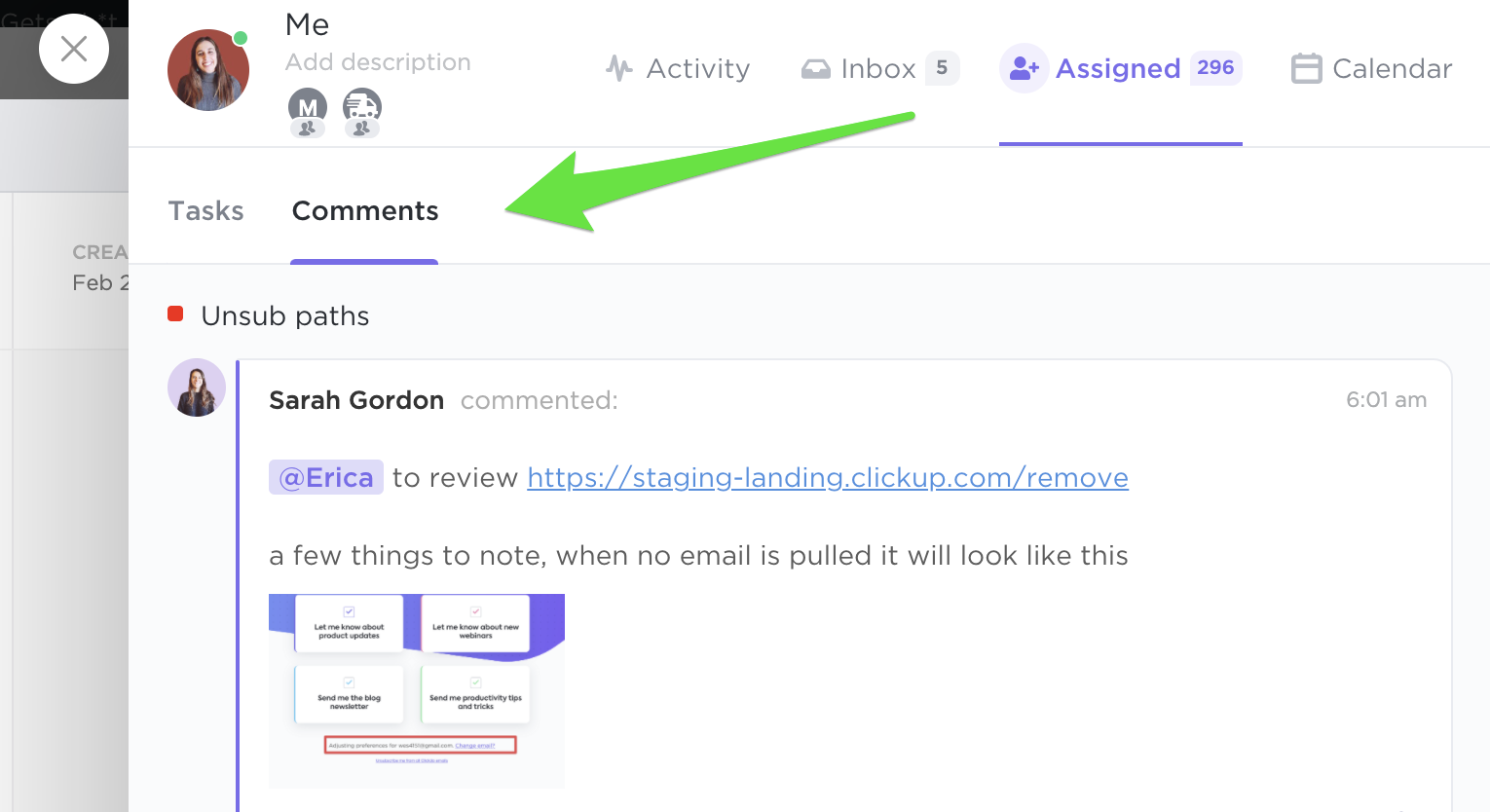
Task: Open the truck team avatar
Action: (x=361, y=108)
